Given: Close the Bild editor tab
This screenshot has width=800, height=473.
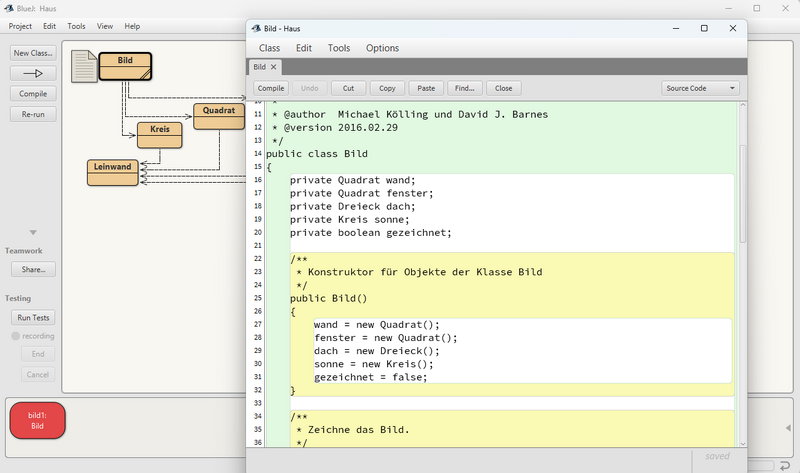Looking at the screenshot, I should pos(274,67).
